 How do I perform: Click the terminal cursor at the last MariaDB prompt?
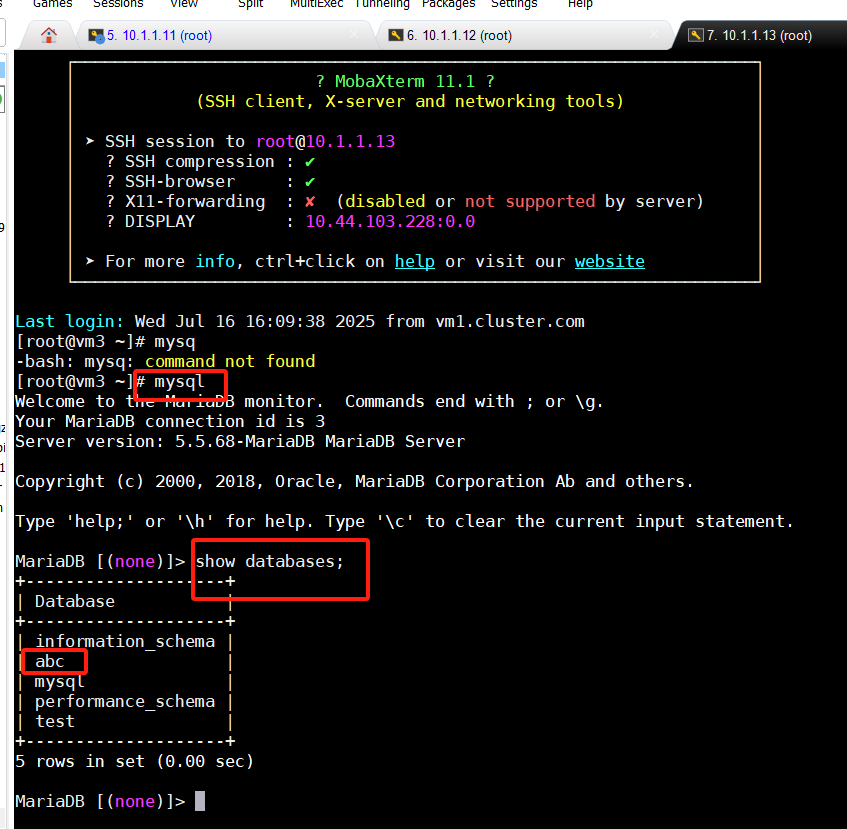tap(200, 801)
